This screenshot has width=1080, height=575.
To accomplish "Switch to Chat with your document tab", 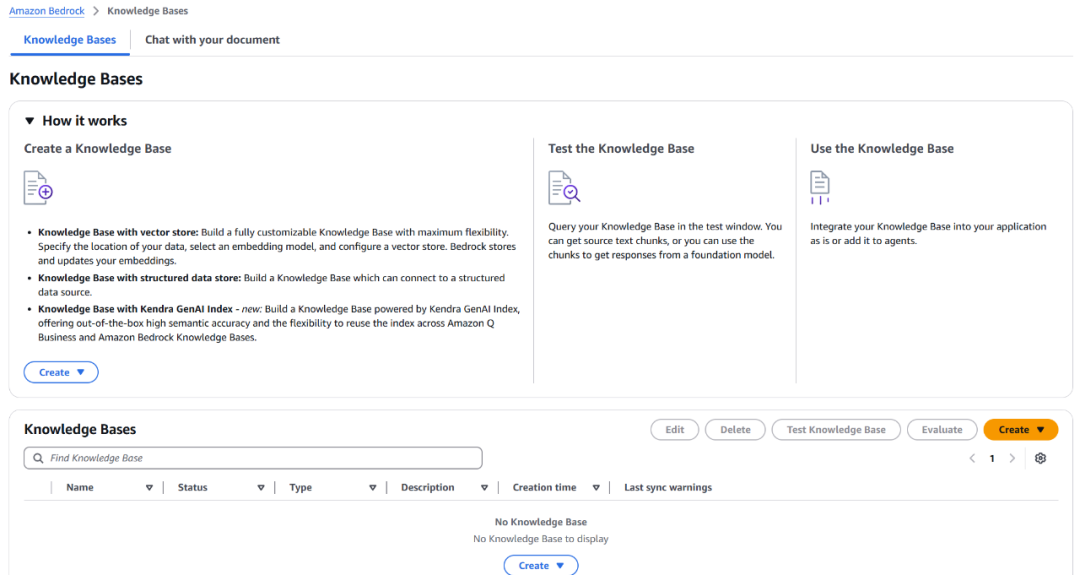I will [x=212, y=40].
